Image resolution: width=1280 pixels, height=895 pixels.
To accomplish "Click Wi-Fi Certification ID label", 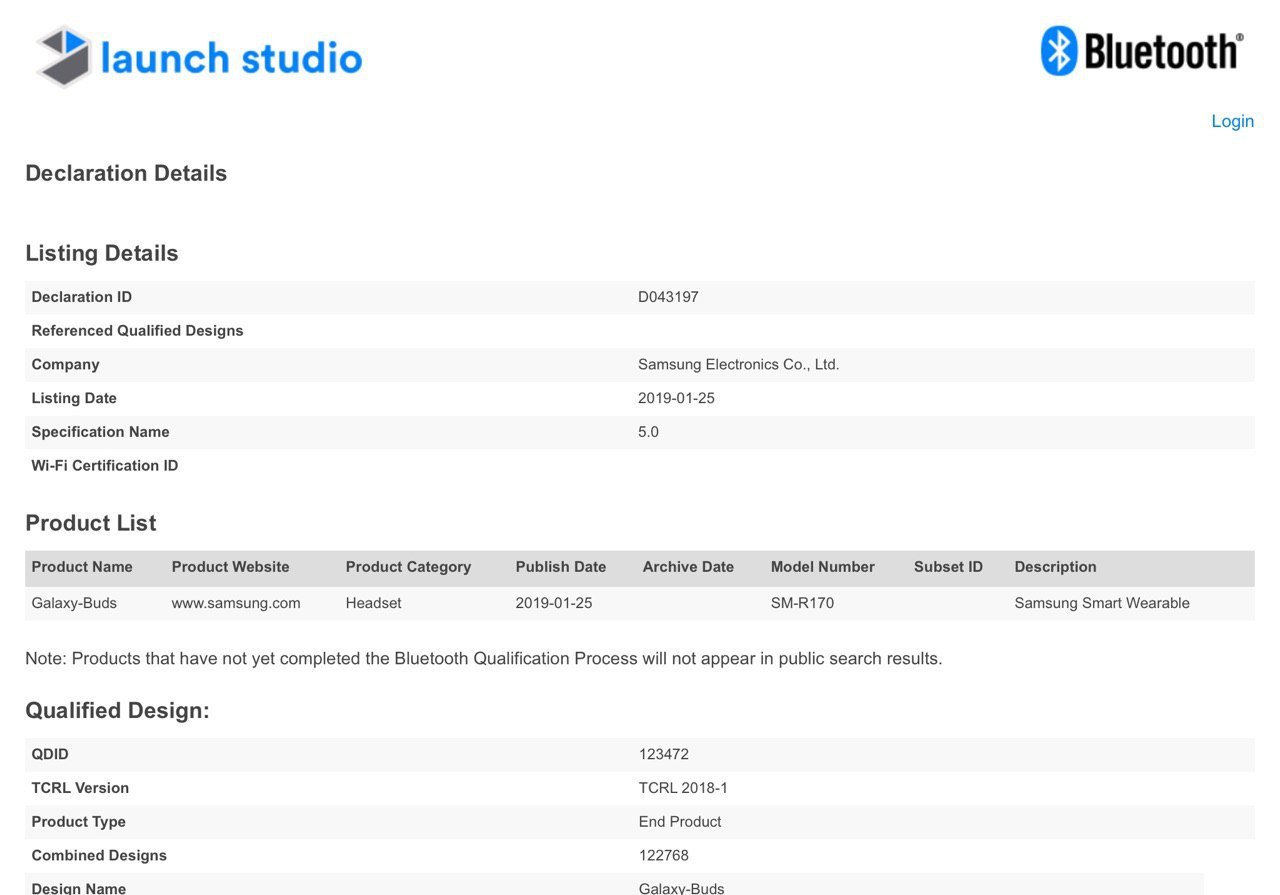I will tap(105, 466).
